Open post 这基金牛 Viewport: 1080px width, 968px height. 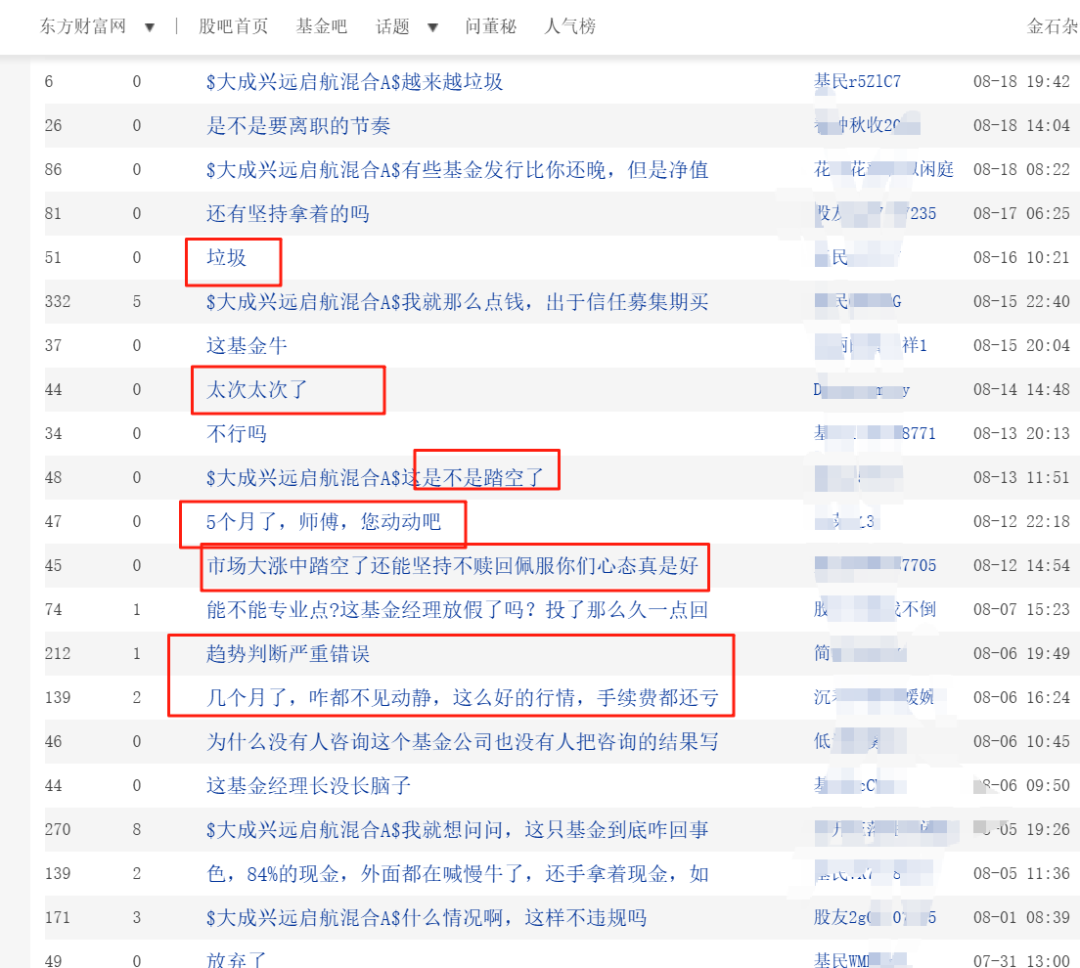coord(247,345)
